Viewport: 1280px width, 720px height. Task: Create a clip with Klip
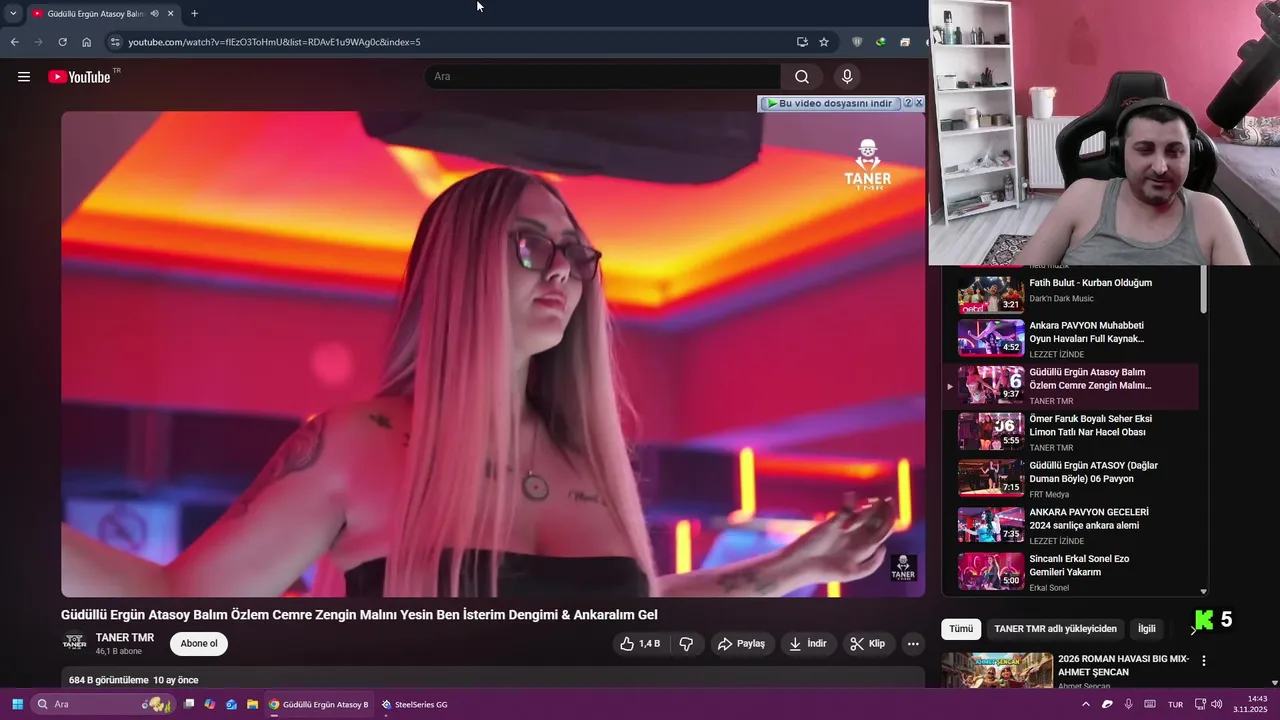868,644
